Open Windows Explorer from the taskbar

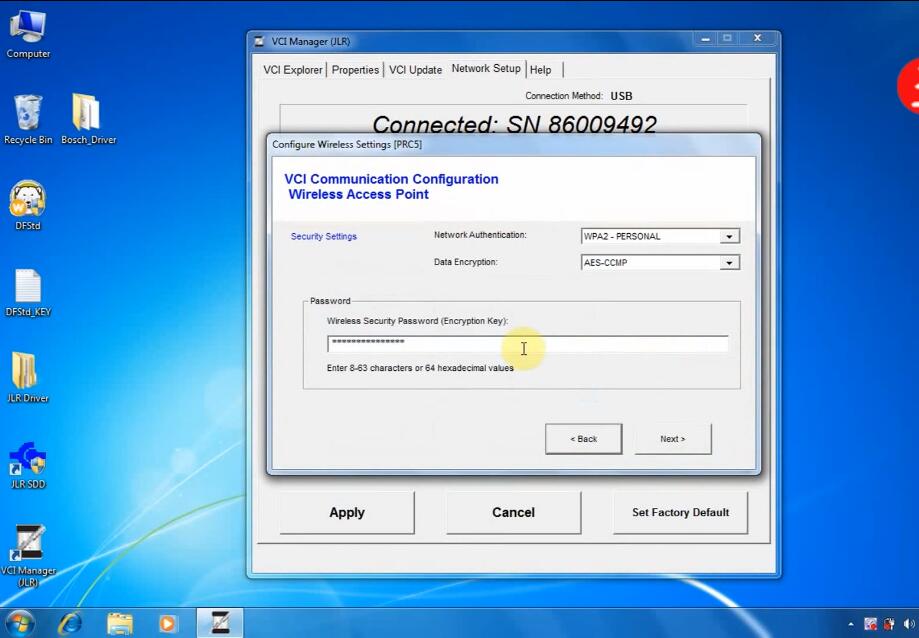click(x=120, y=623)
